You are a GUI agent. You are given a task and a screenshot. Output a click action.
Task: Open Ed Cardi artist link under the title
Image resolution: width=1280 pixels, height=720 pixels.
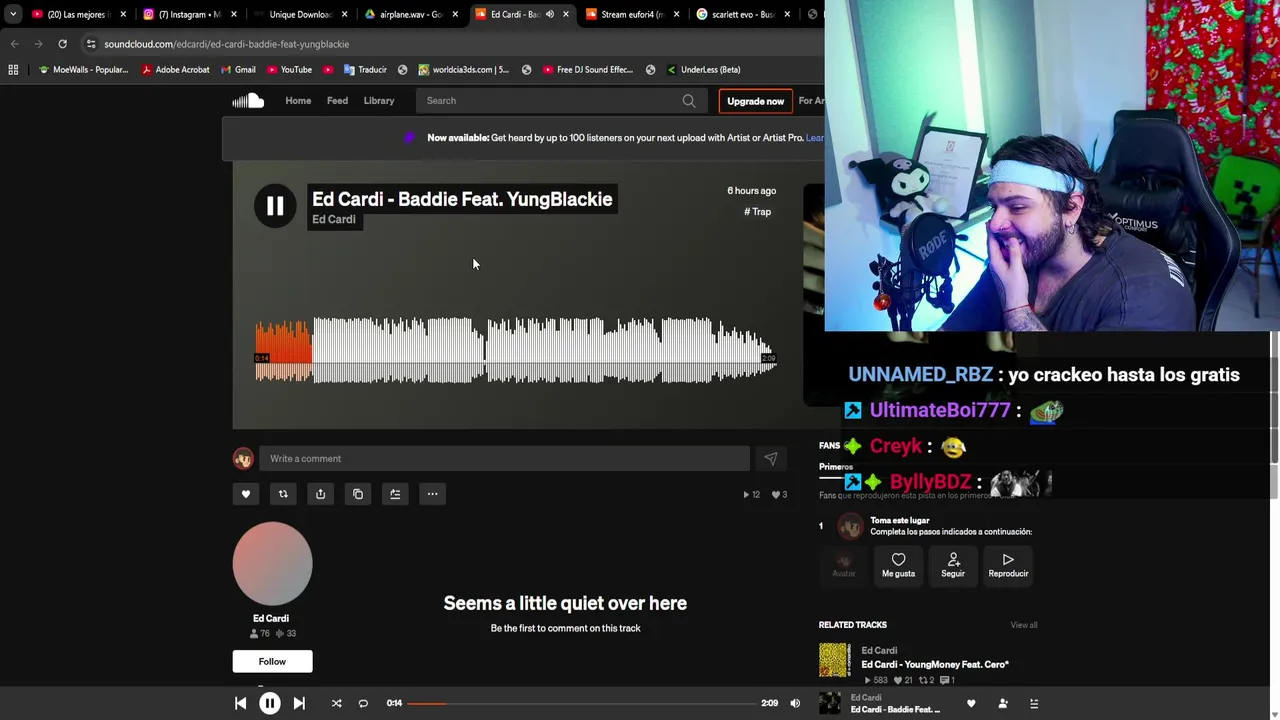click(334, 220)
